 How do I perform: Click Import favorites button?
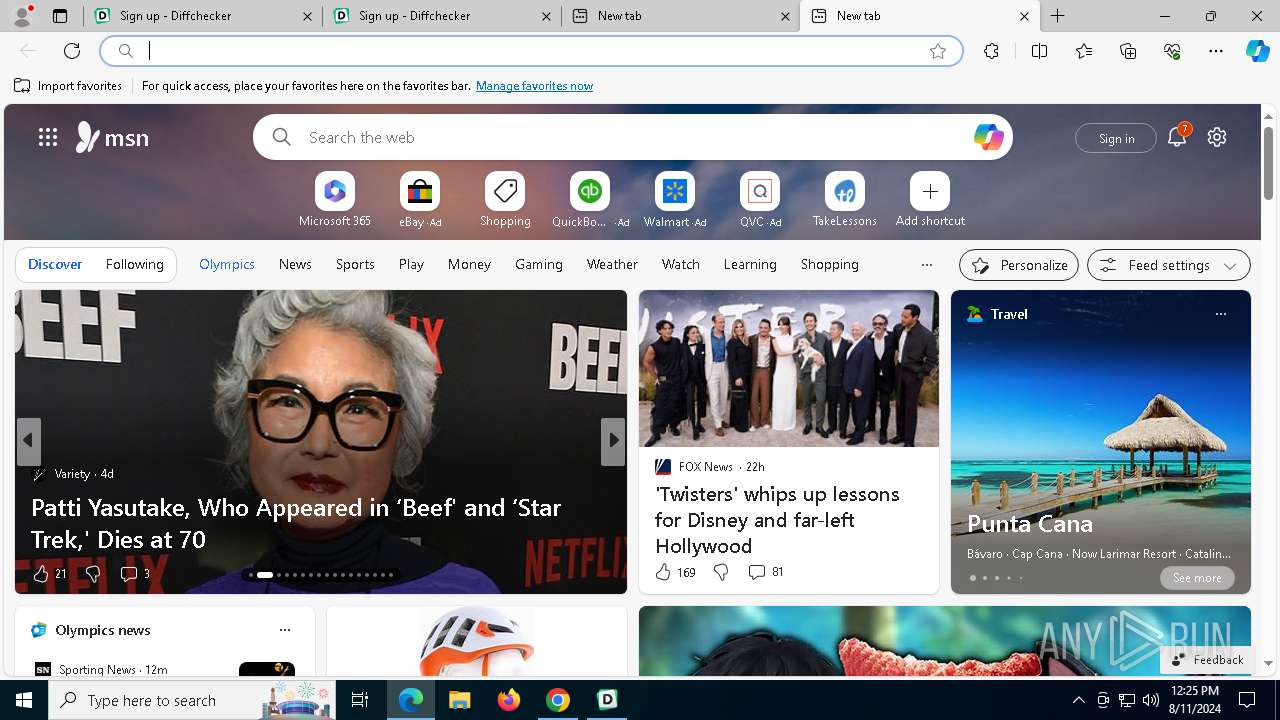68,86
